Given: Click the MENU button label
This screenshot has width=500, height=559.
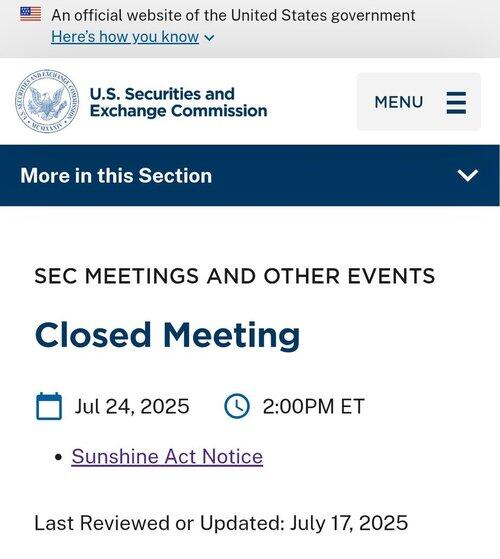Looking at the screenshot, I should (x=399, y=102).
